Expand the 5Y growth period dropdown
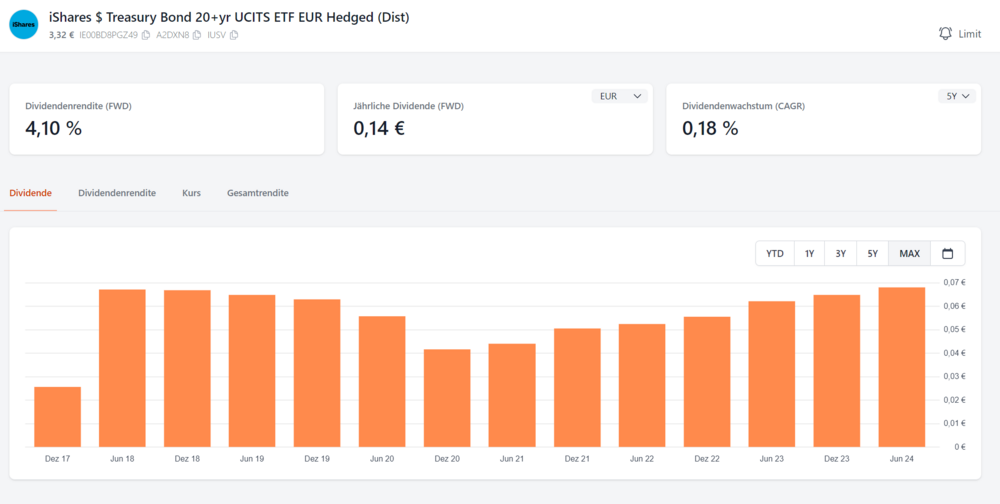The image size is (1000, 504). coord(956,96)
